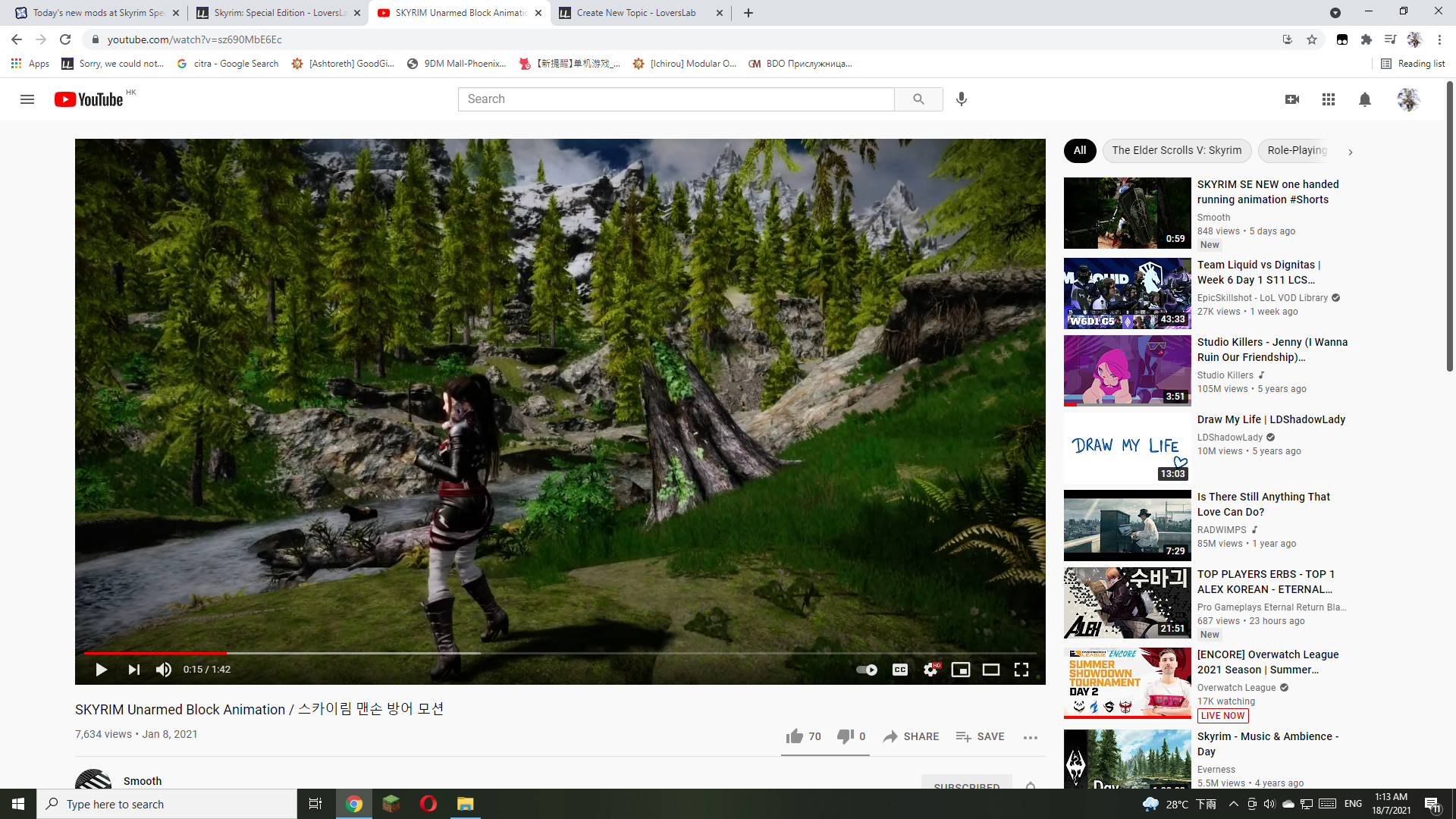The image size is (1456, 819).
Task: Open the YouTube apps grid
Action: pyautogui.click(x=1329, y=99)
